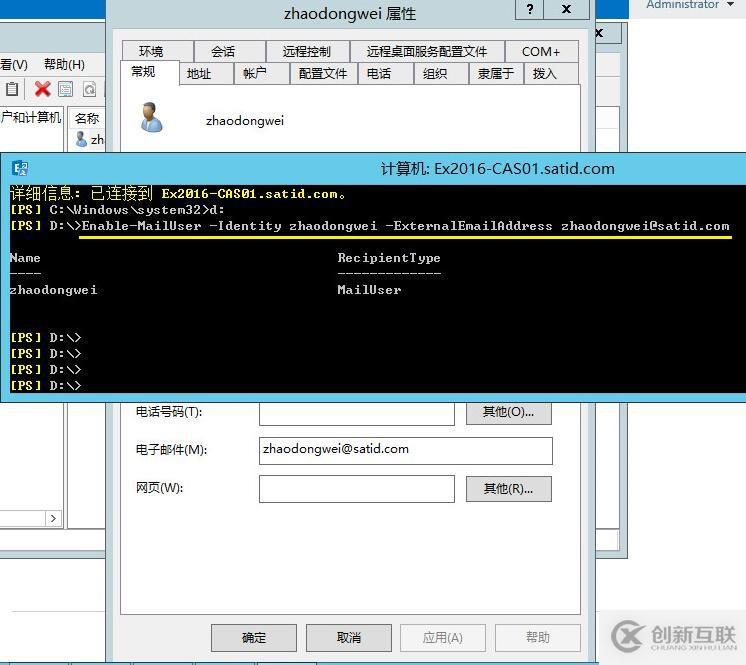Click the Exchange shell icon in console title bar
This screenshot has width=746, height=665.
point(20,168)
